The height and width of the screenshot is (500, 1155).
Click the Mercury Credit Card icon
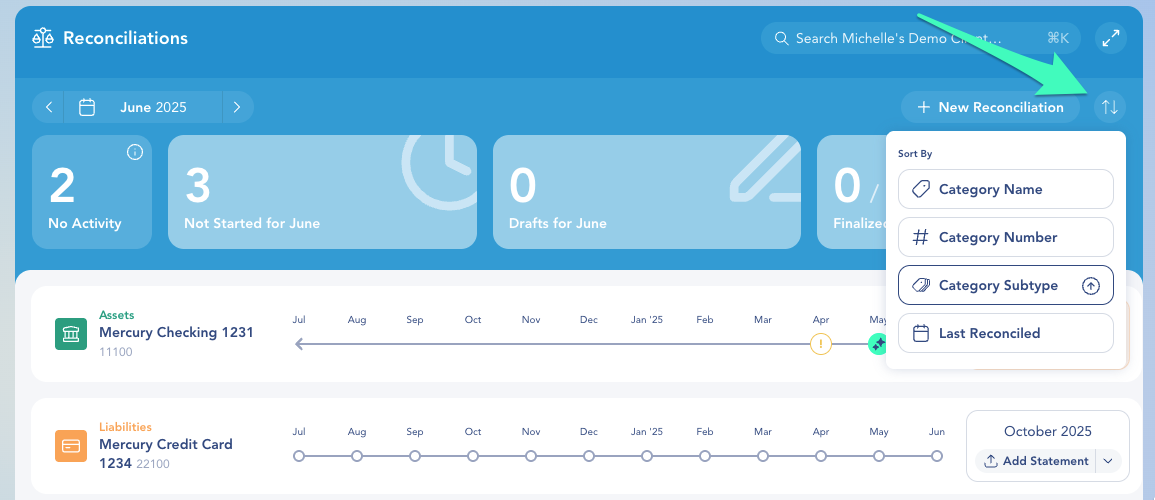pos(71,446)
